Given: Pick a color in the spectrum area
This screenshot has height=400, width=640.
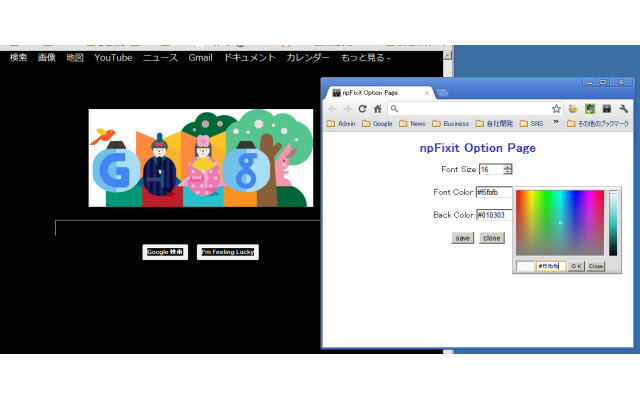Looking at the screenshot, I should pos(560,223).
